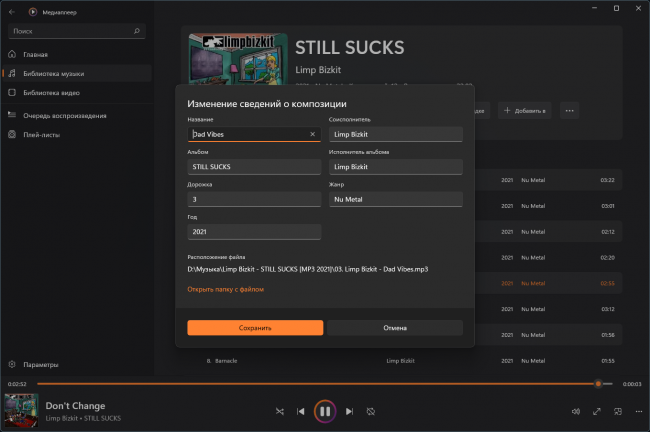Go back with the arrow icon
This screenshot has height=432, width=650.
click(12, 12)
